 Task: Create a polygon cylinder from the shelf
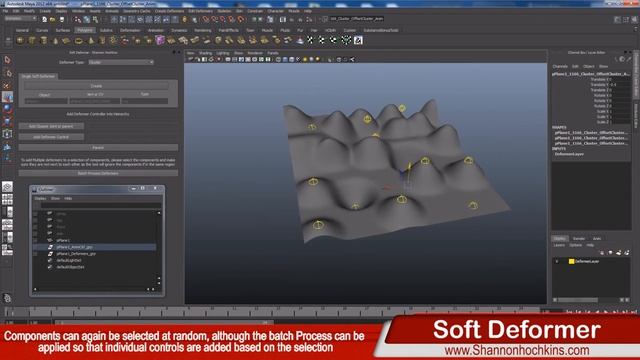click(x=43, y=40)
